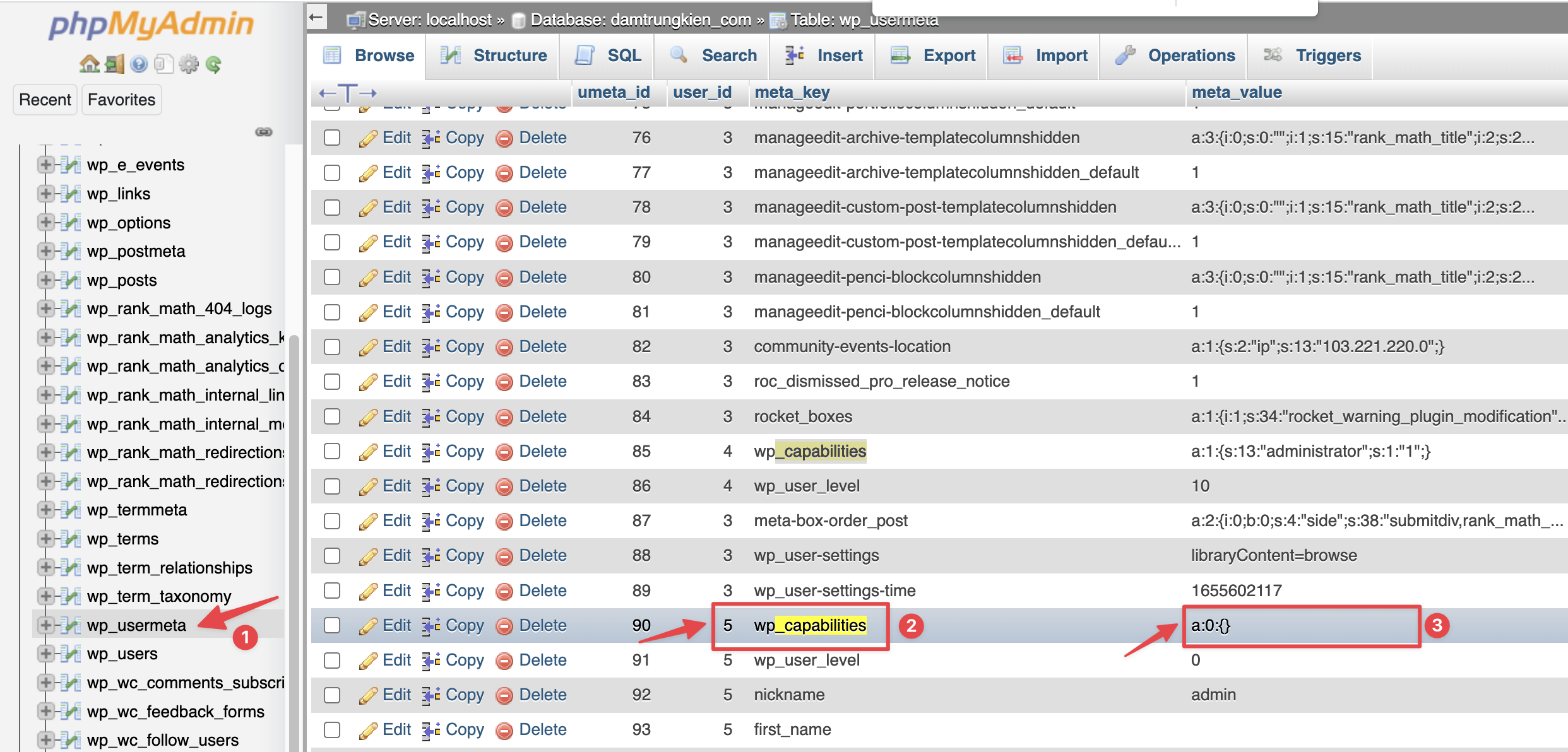This screenshot has height=752, width=1568.
Task: Go to the Search tab
Action: coord(713,56)
